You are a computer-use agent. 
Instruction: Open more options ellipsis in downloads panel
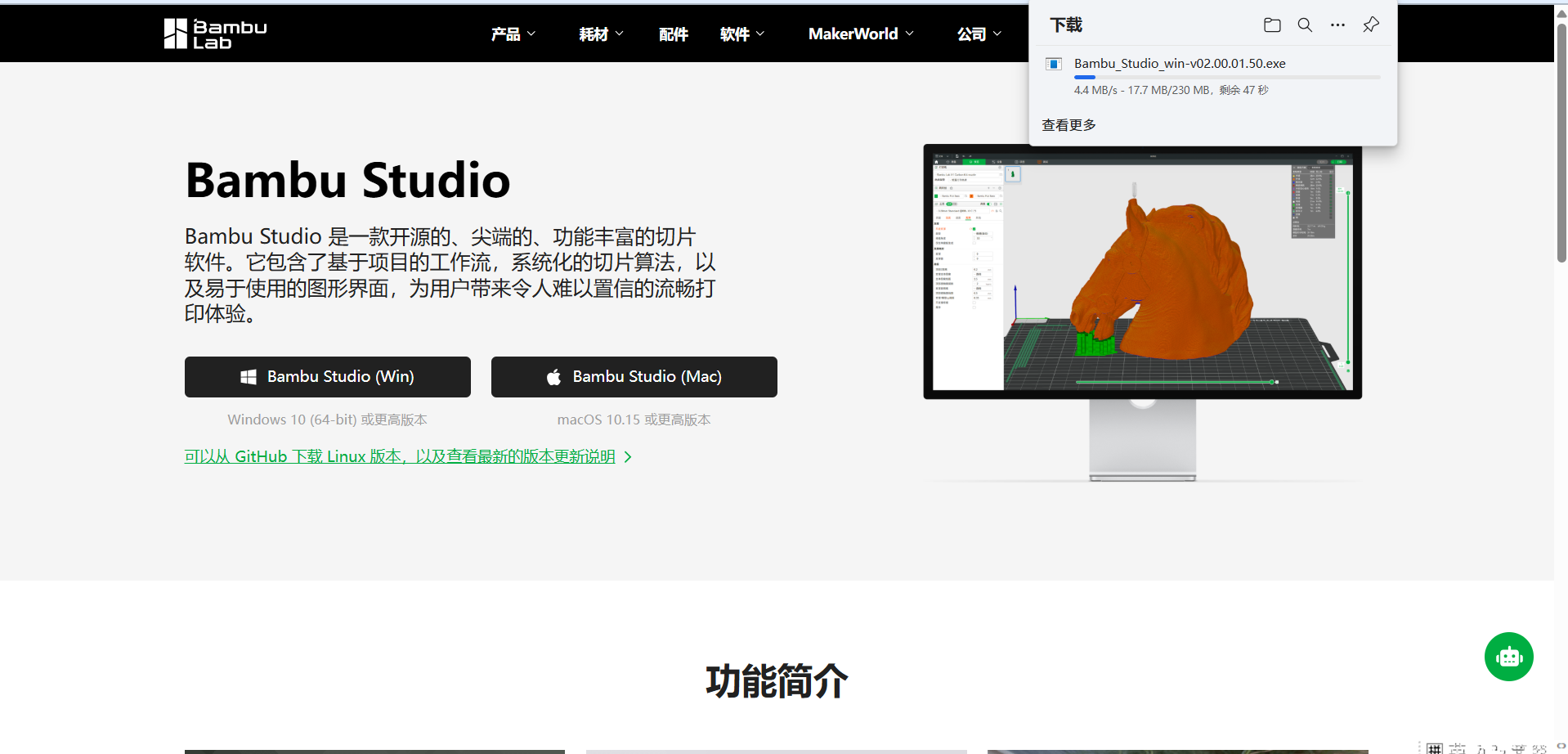[1337, 25]
